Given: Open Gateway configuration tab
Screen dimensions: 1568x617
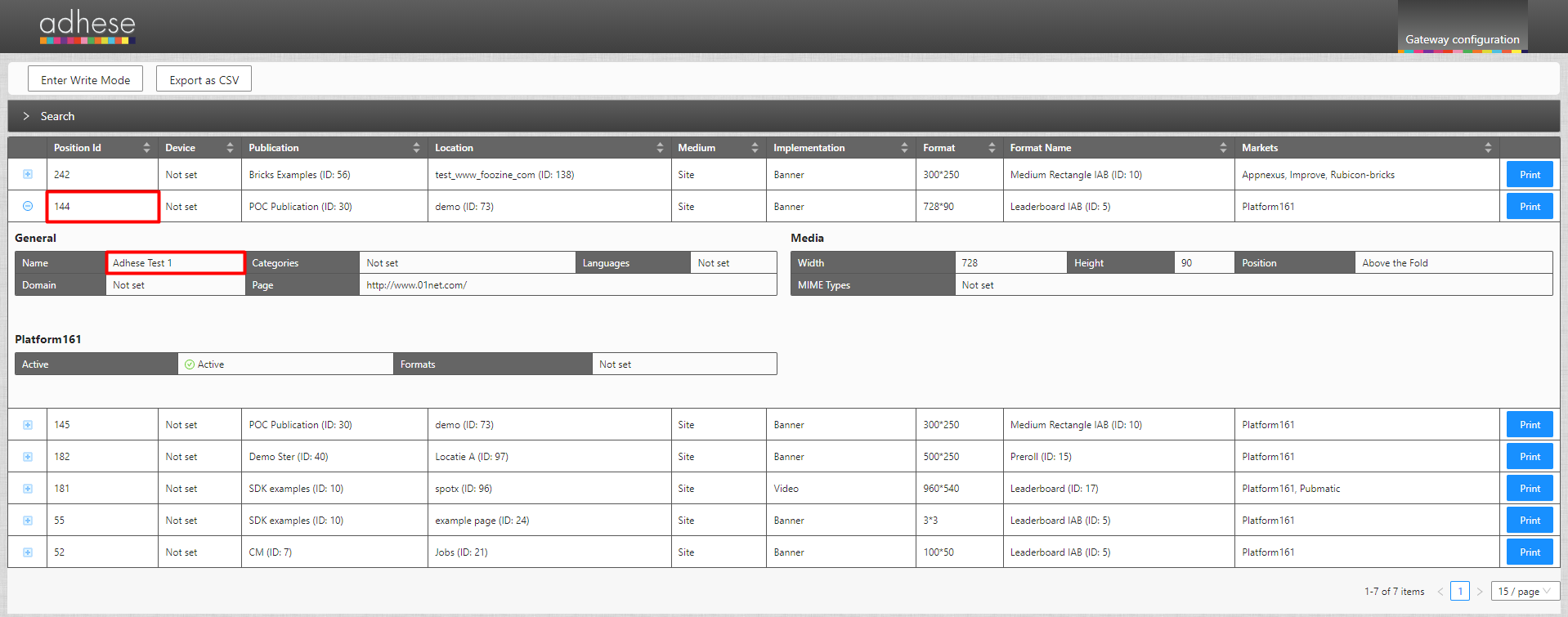Looking at the screenshot, I should coord(1462,39).
